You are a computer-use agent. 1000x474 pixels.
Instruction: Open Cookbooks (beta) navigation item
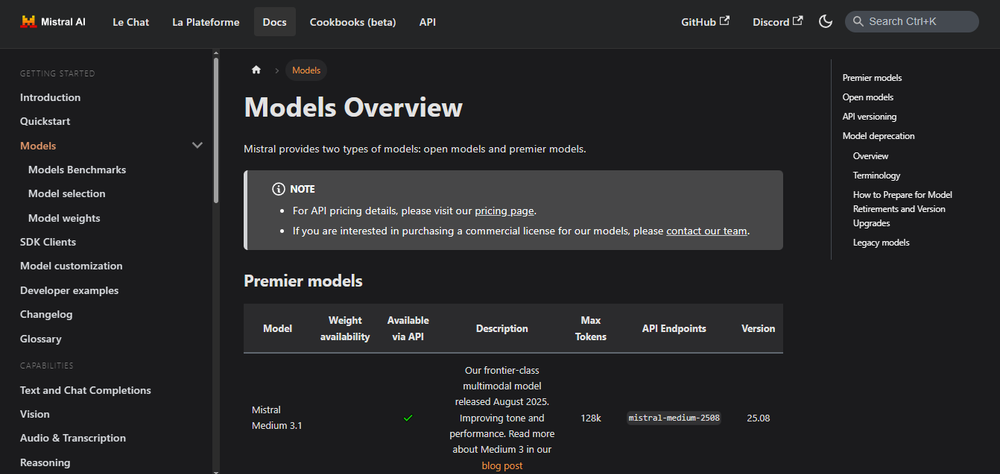(353, 22)
